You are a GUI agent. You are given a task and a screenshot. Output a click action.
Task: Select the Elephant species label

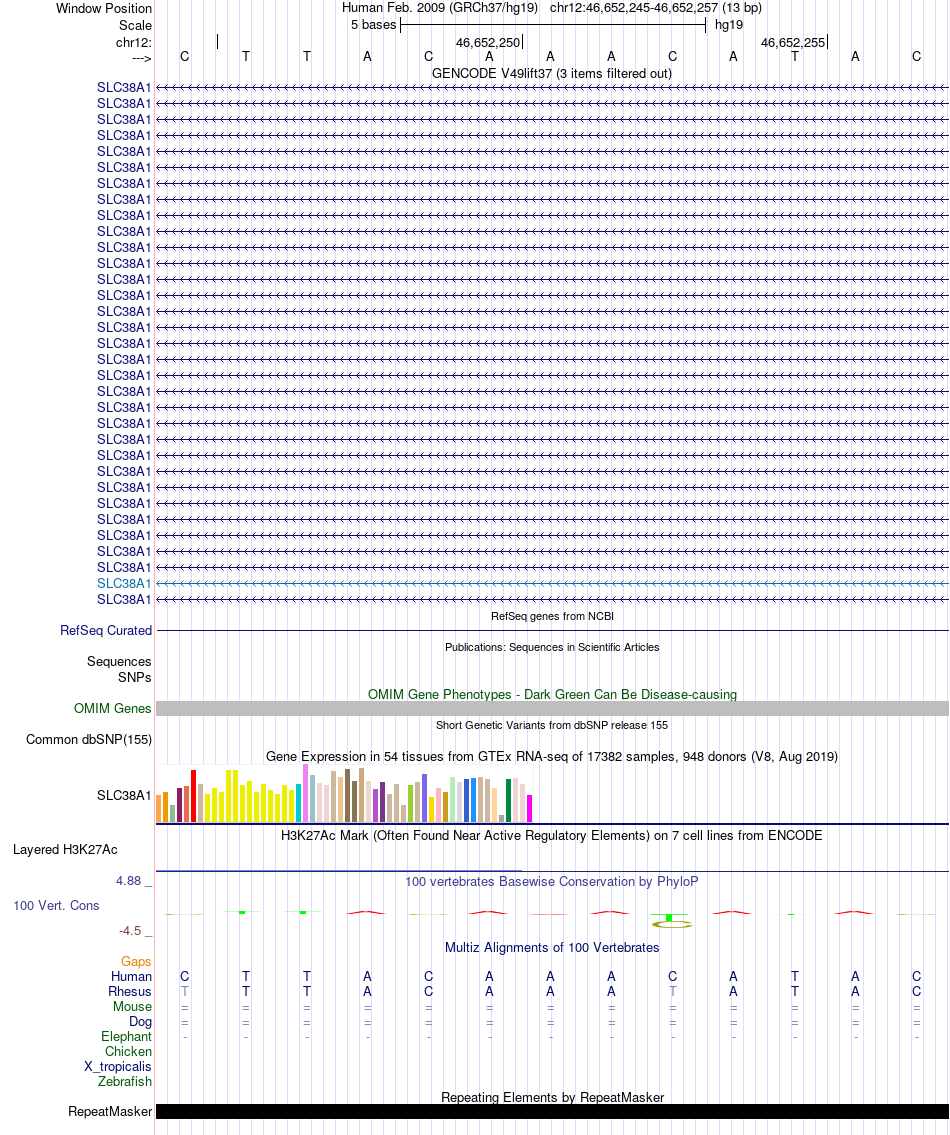pos(126,1037)
